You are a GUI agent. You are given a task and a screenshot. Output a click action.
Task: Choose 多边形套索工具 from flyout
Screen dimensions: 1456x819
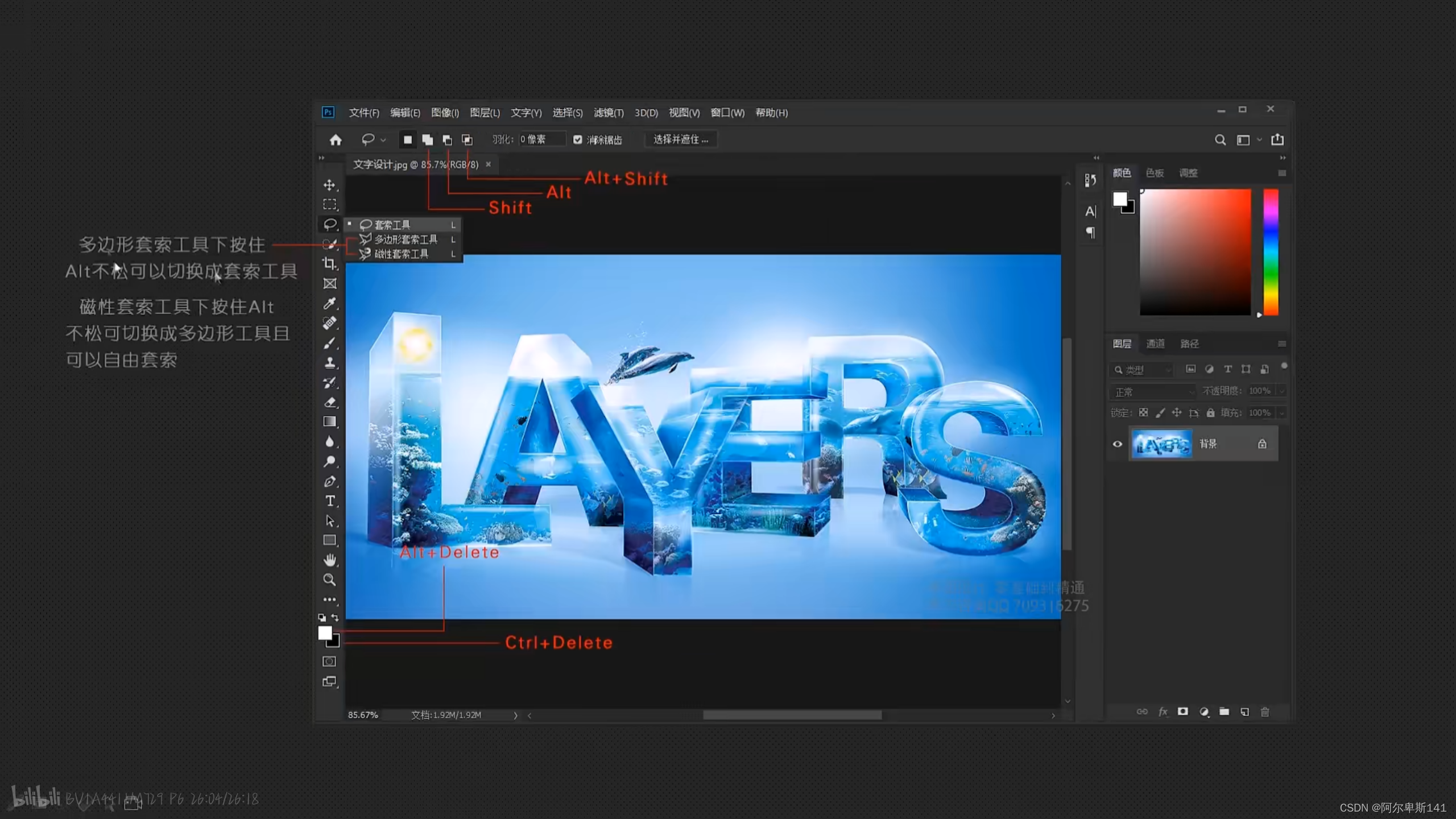point(405,239)
